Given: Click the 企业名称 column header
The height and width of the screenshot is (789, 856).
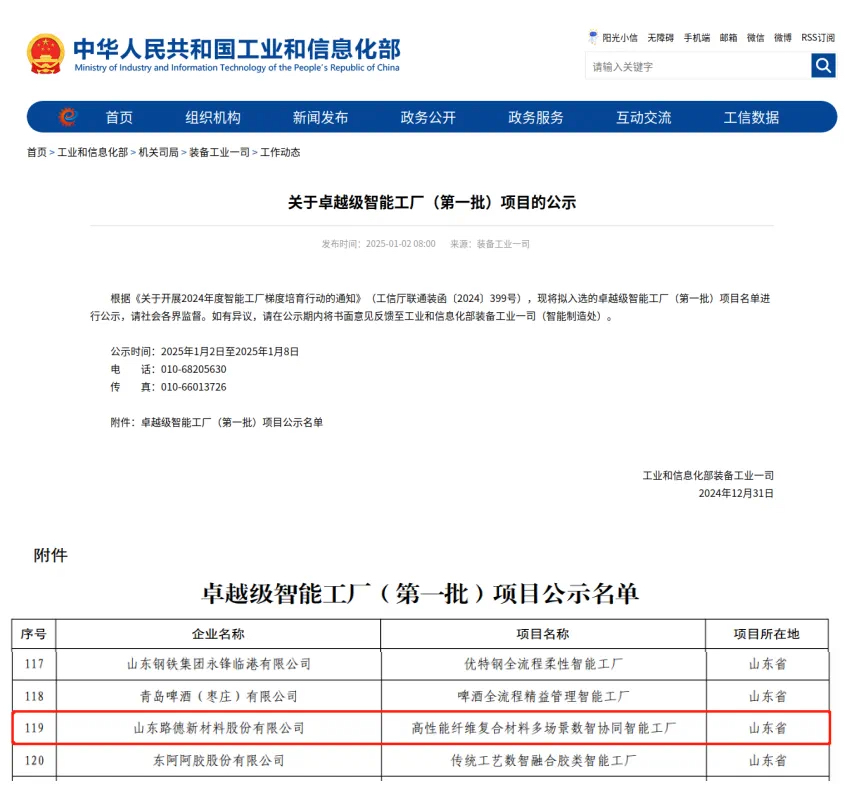Looking at the screenshot, I should pyautogui.click(x=218, y=634).
